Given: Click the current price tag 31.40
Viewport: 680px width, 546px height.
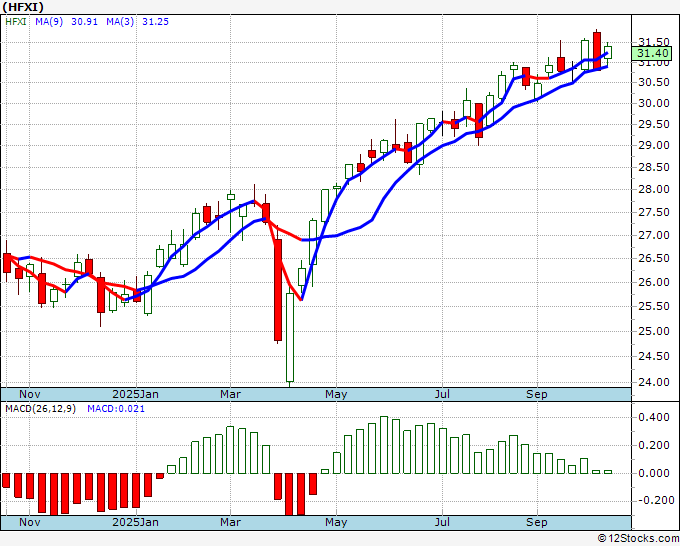Looking at the screenshot, I should pos(653,53).
